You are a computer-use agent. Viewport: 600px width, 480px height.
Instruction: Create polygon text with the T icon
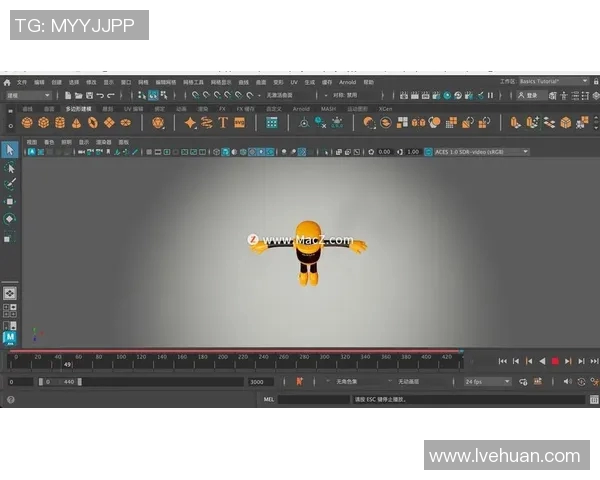[223, 123]
